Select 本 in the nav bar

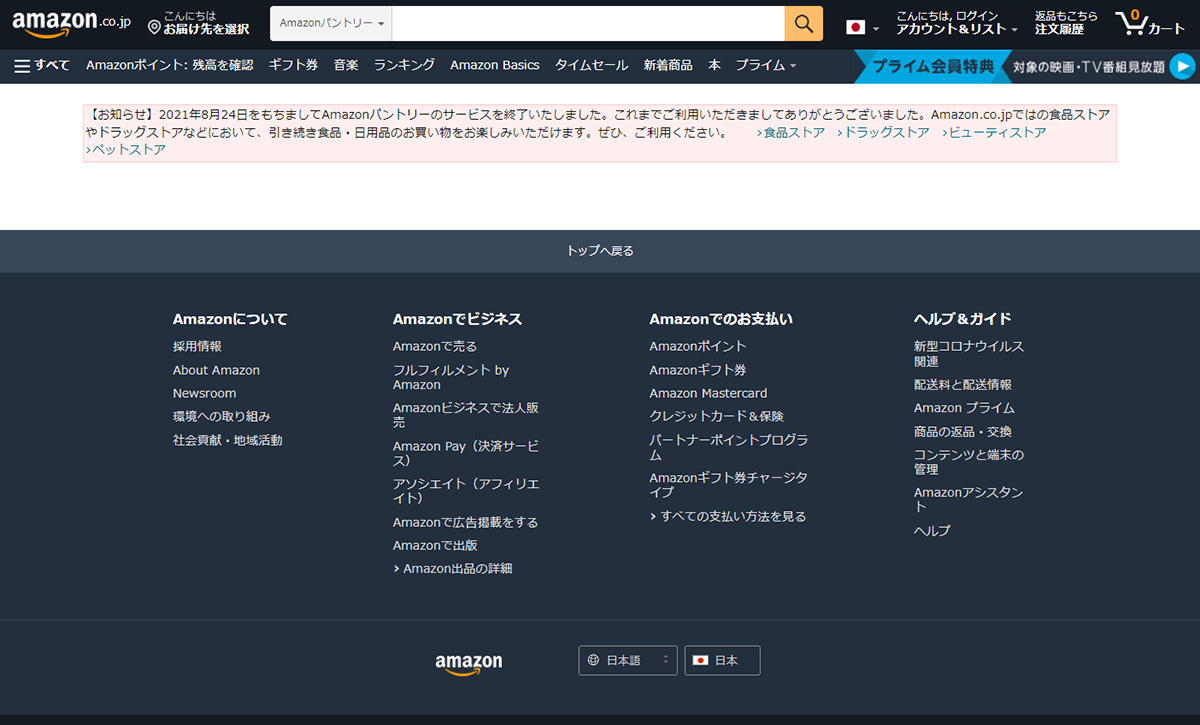(x=714, y=65)
